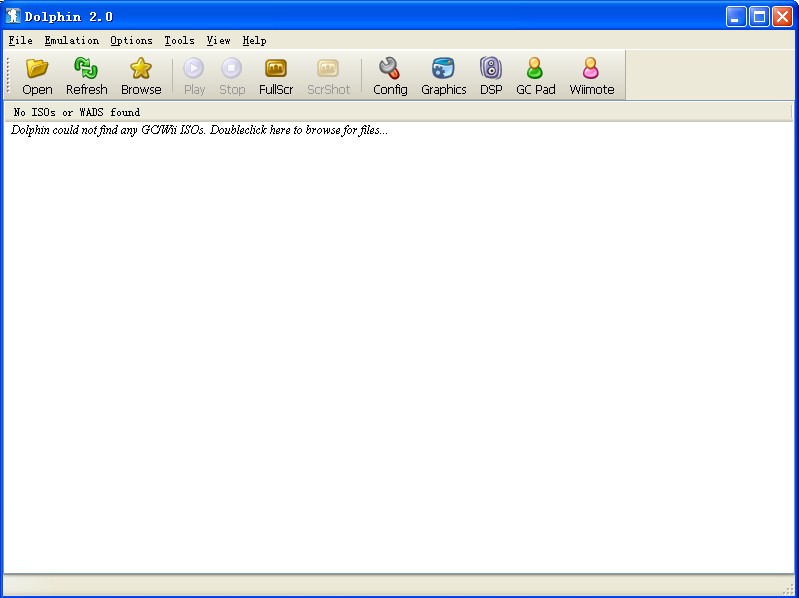Close the Dolphin window
This screenshot has width=799, height=598.
pyautogui.click(x=782, y=17)
